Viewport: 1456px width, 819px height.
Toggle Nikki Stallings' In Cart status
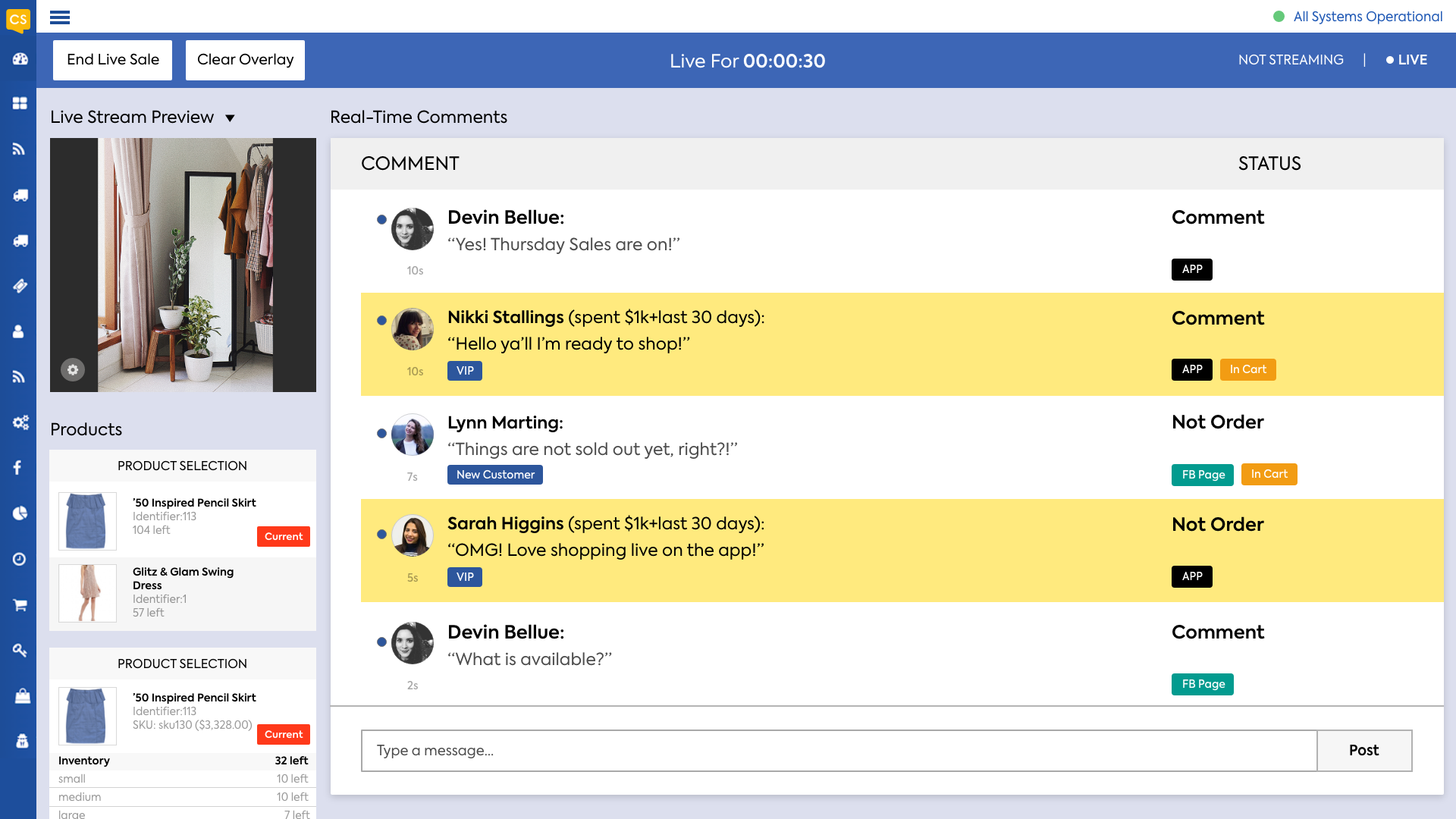tap(1247, 369)
